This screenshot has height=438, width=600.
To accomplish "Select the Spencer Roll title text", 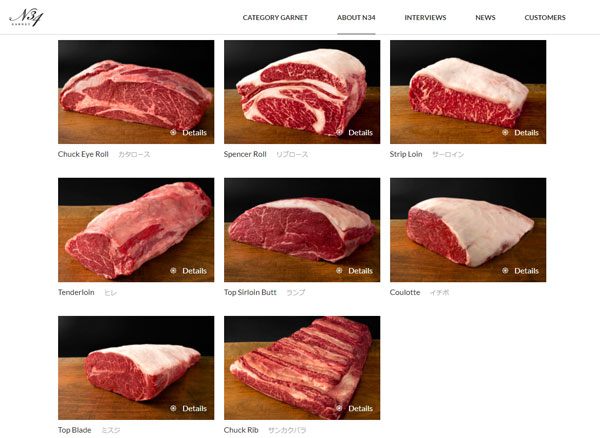I will pos(245,154).
